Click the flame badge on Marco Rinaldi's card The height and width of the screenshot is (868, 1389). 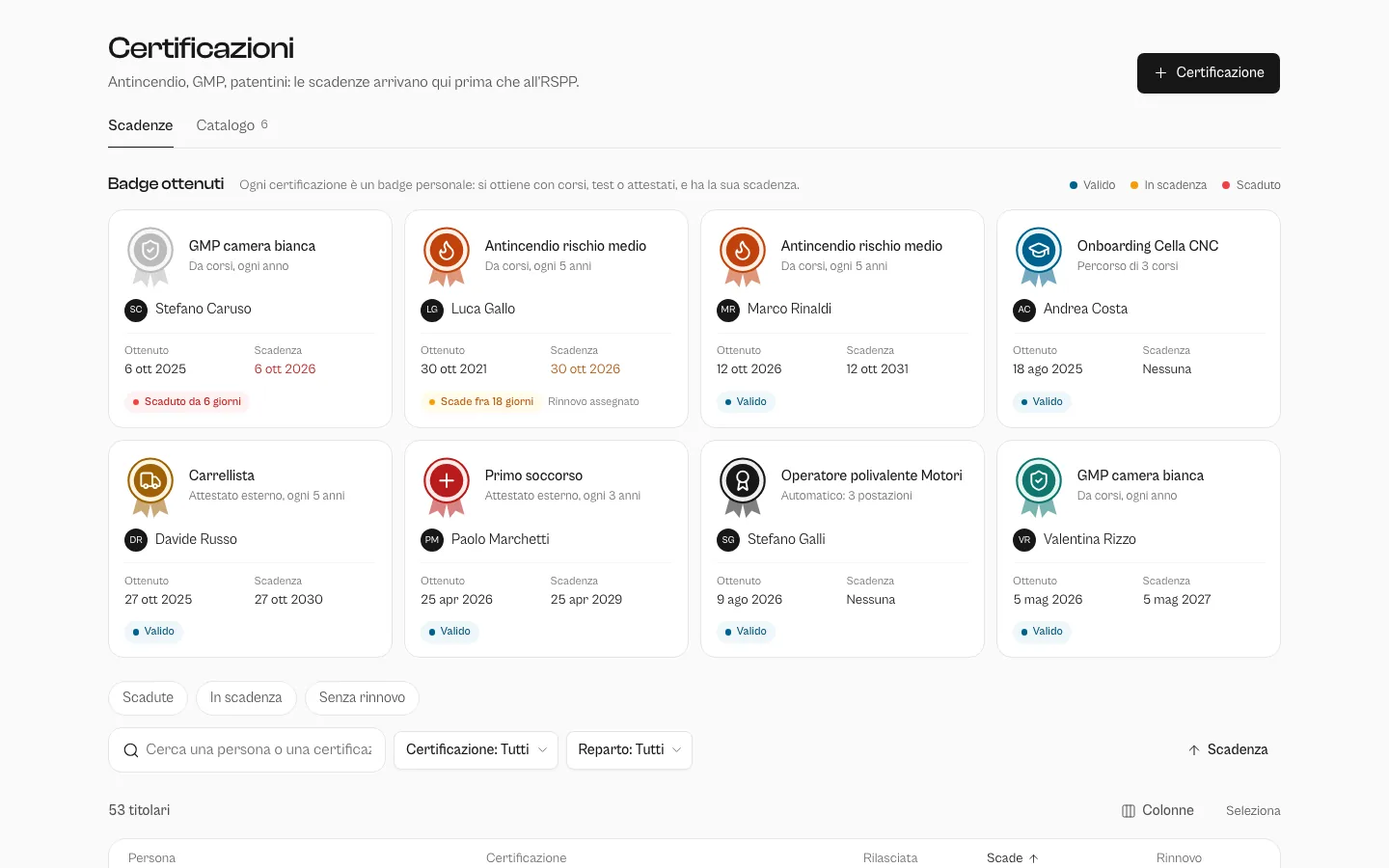tap(743, 256)
